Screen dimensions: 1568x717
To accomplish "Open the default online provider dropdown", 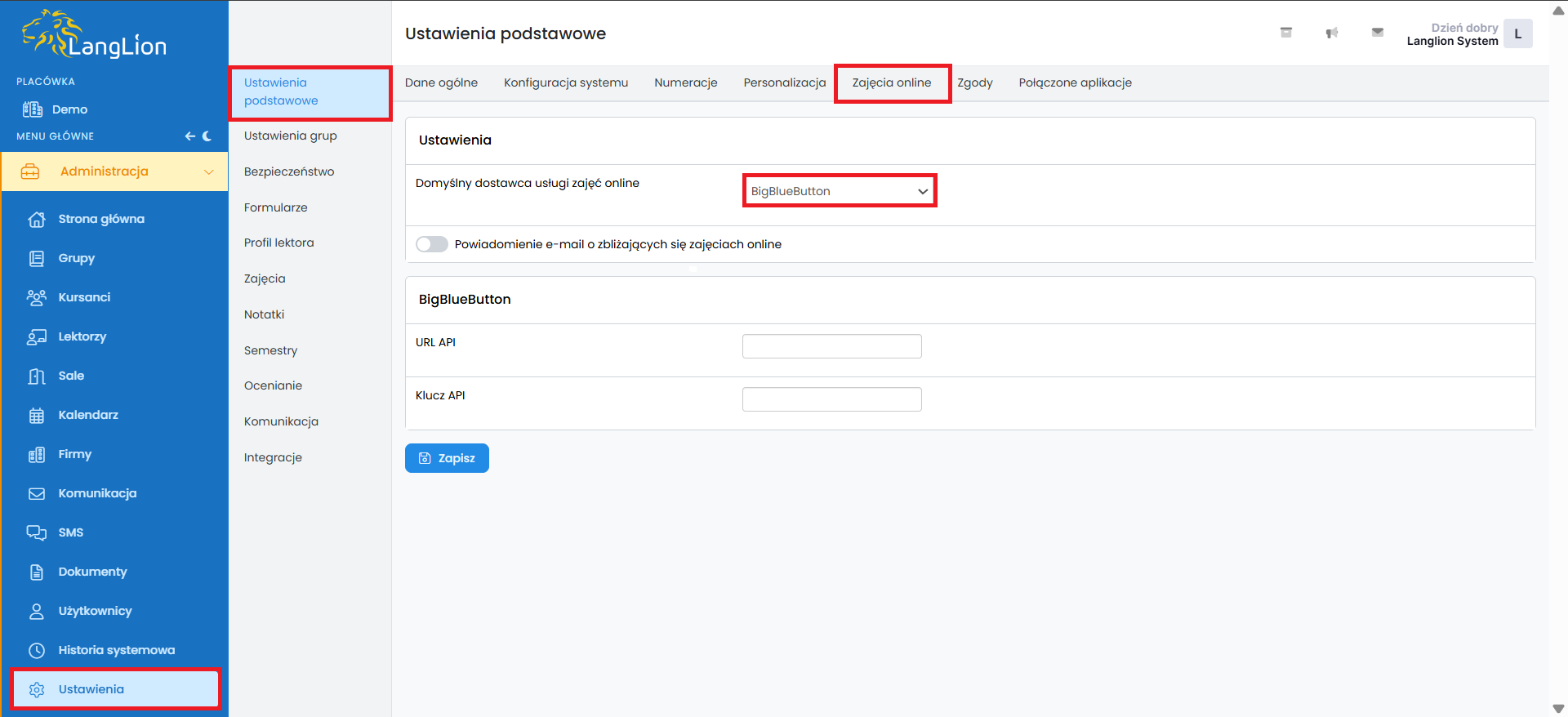I will point(839,191).
